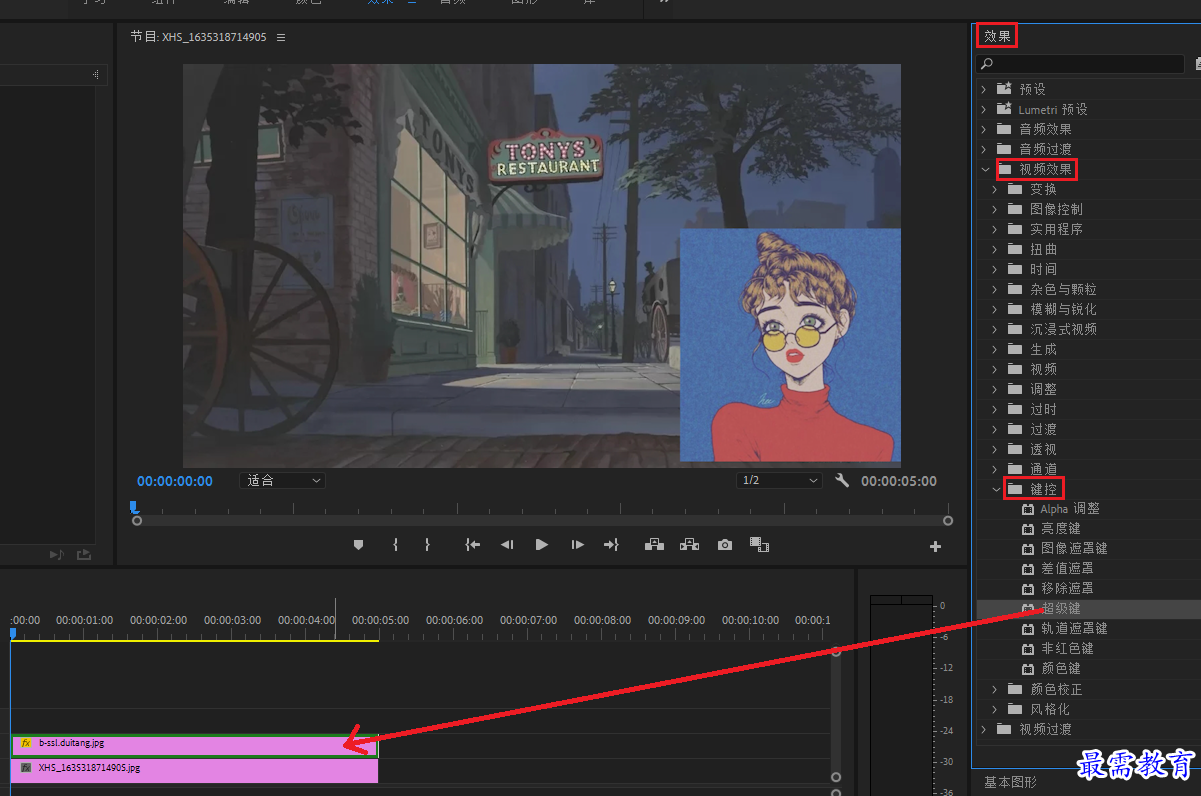Viewport: 1201px width, 796px height.
Task: Select the XHS_1635318714905.jpg timeline clip
Action: coord(195,769)
